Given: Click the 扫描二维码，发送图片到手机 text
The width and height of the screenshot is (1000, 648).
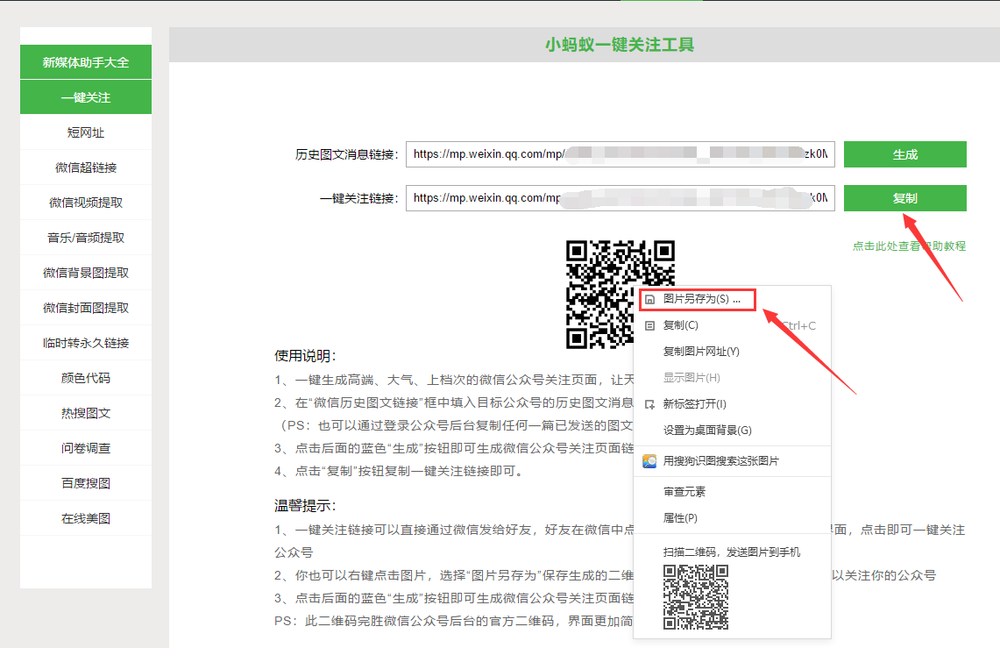Looking at the screenshot, I should 732,552.
